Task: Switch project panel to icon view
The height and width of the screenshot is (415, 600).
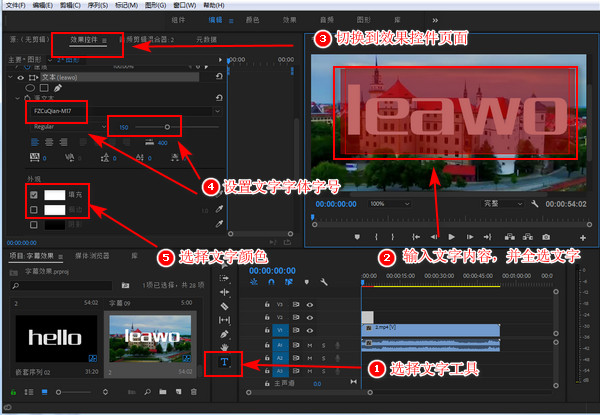Action: click(x=45, y=392)
